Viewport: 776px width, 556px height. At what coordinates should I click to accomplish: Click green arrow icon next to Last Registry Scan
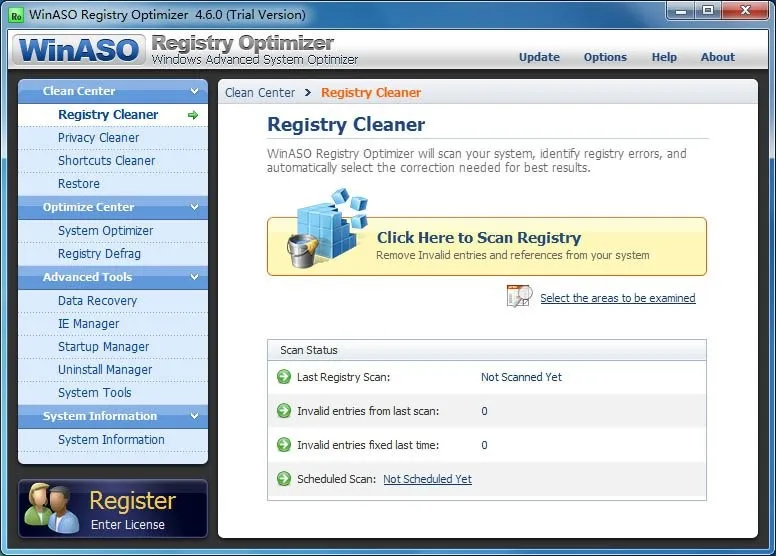pos(284,377)
